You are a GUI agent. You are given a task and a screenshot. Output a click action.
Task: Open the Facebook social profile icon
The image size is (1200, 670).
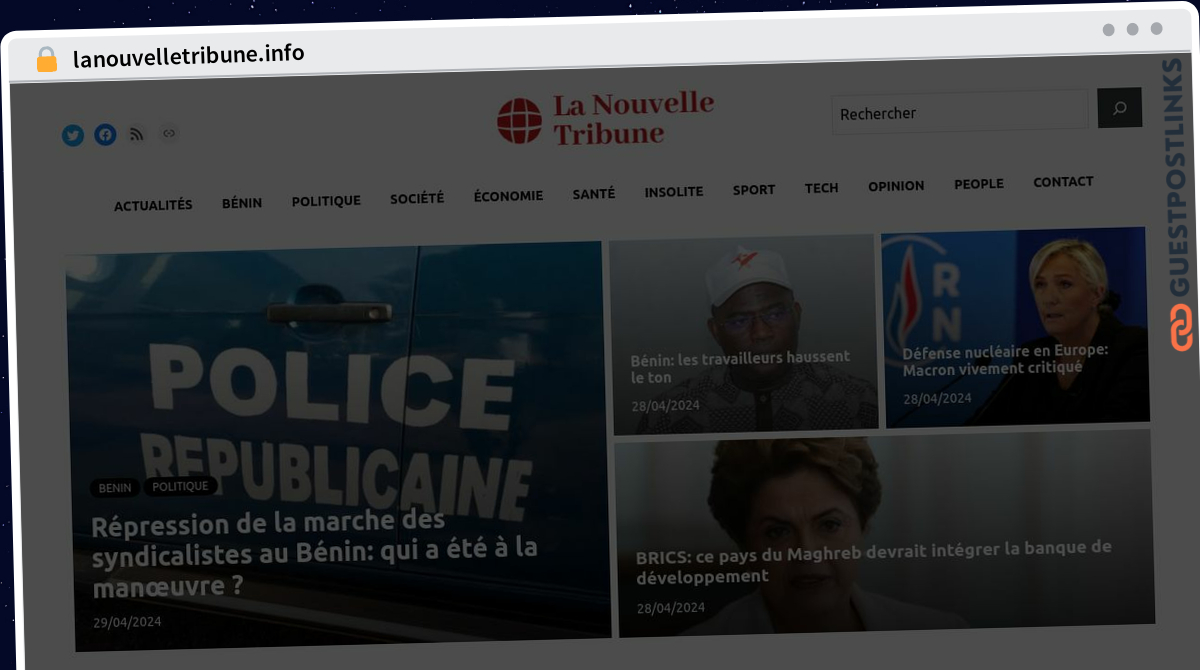pos(105,135)
